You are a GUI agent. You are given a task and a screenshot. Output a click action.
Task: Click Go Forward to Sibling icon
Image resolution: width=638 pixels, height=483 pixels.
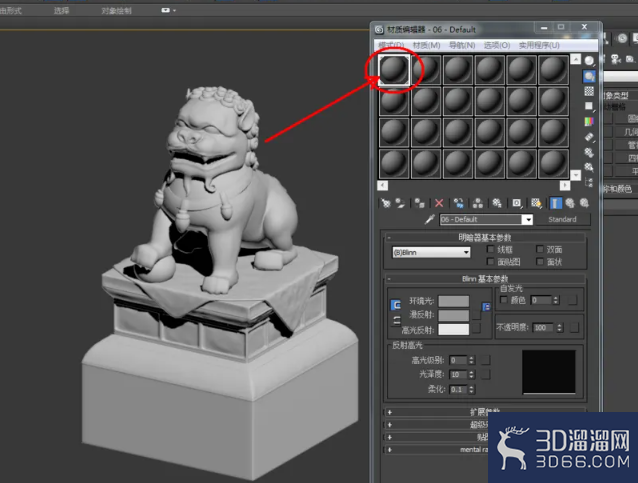pos(584,203)
